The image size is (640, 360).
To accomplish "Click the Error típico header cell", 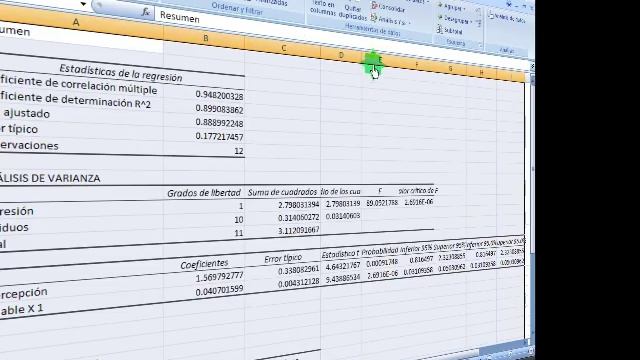I will pos(283,258).
